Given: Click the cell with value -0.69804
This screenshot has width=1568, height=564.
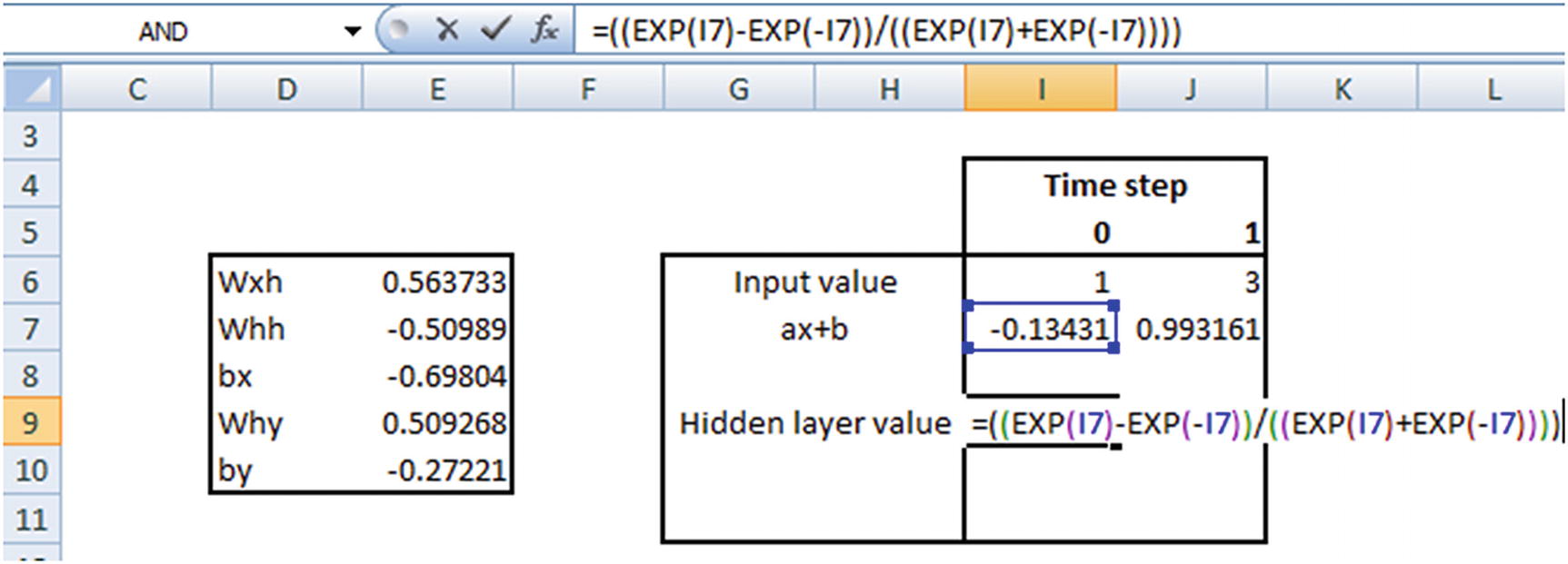Looking at the screenshot, I should [x=437, y=376].
